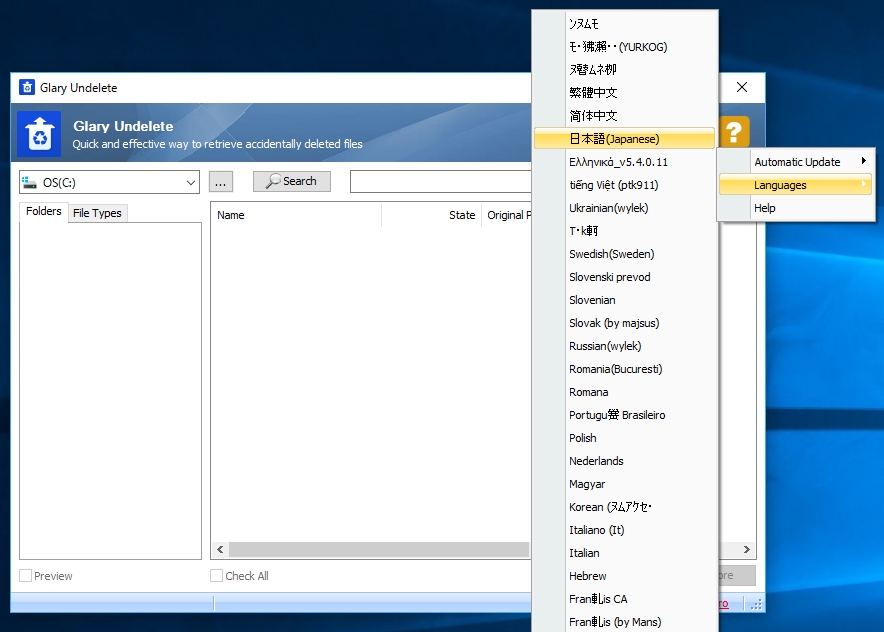Screen dimensions: 884x632
Task: Open the Automatic Update submenu
Action: (796, 162)
